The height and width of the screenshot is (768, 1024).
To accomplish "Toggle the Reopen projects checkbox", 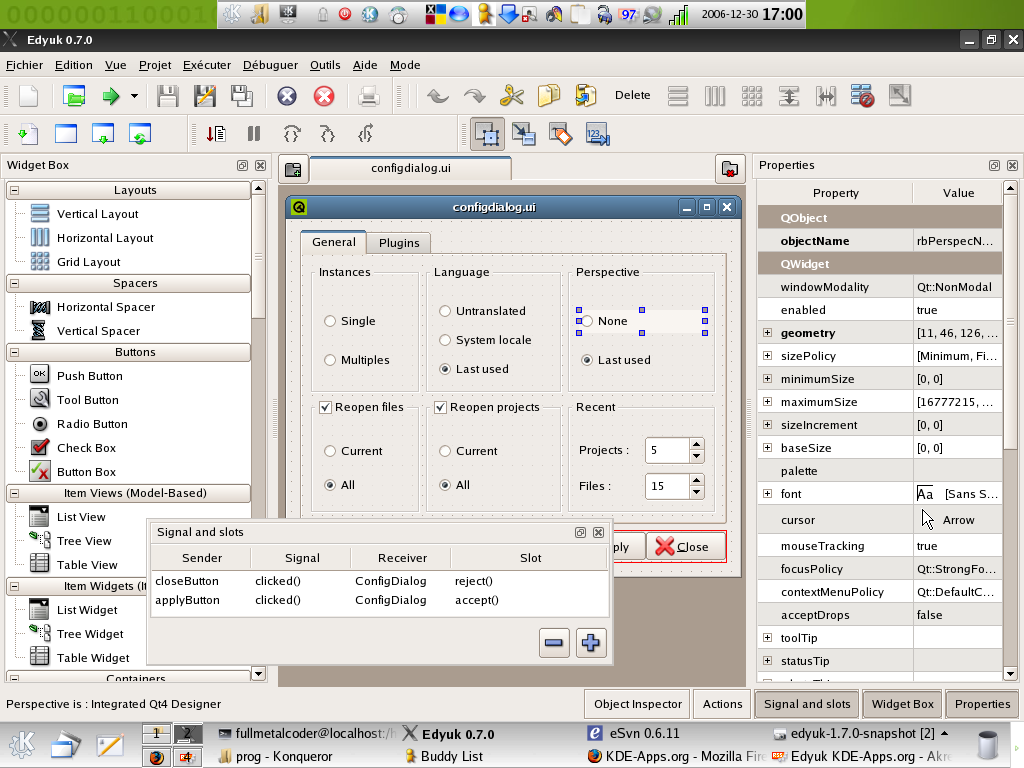I will (x=440, y=408).
